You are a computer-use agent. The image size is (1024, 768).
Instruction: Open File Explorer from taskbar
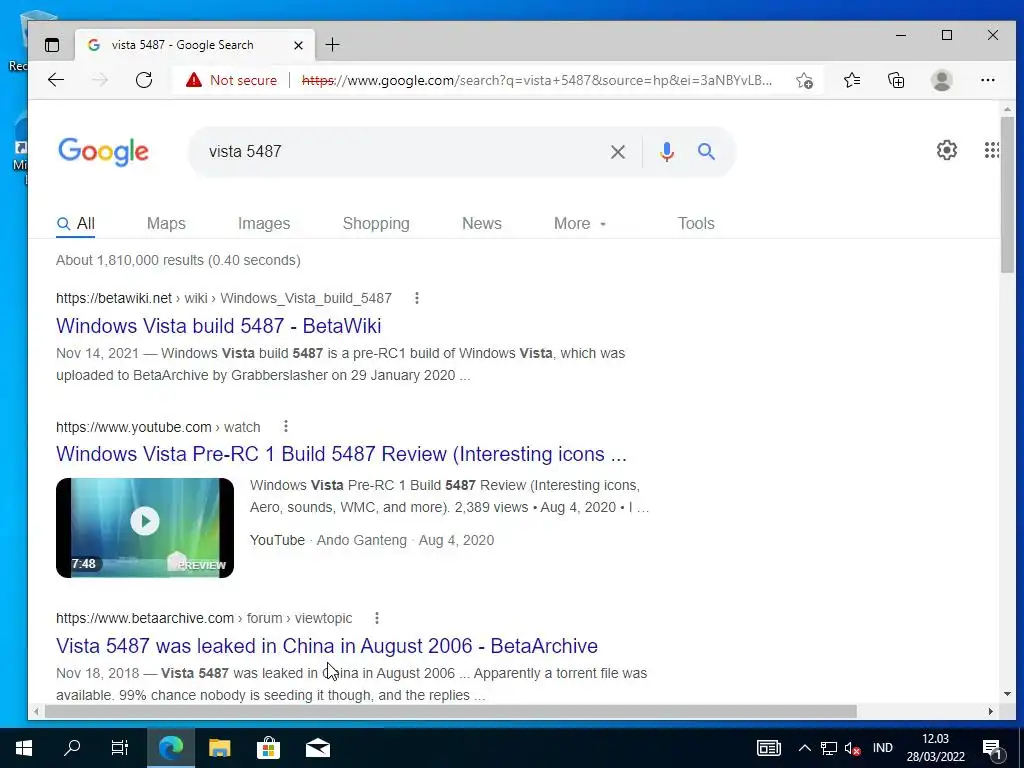point(219,748)
